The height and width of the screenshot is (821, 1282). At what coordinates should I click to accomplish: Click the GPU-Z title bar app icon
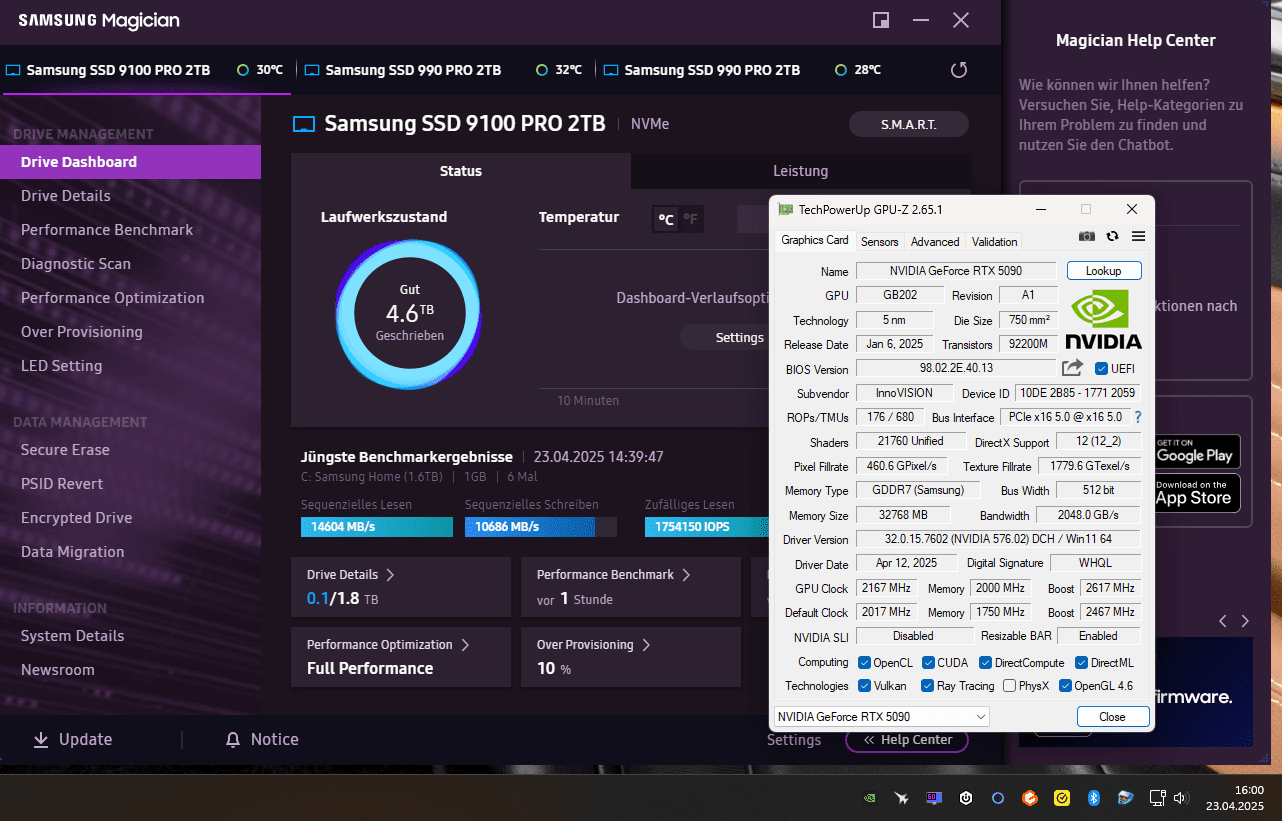pos(786,209)
